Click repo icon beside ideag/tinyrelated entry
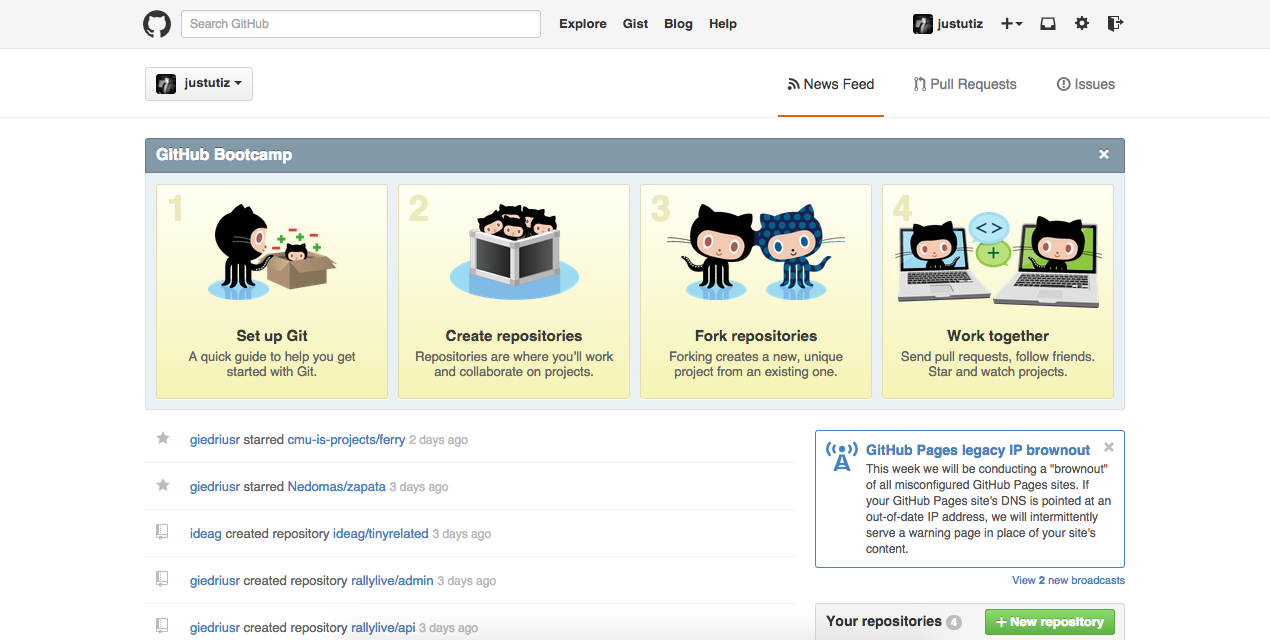1270x640 pixels. (162, 532)
